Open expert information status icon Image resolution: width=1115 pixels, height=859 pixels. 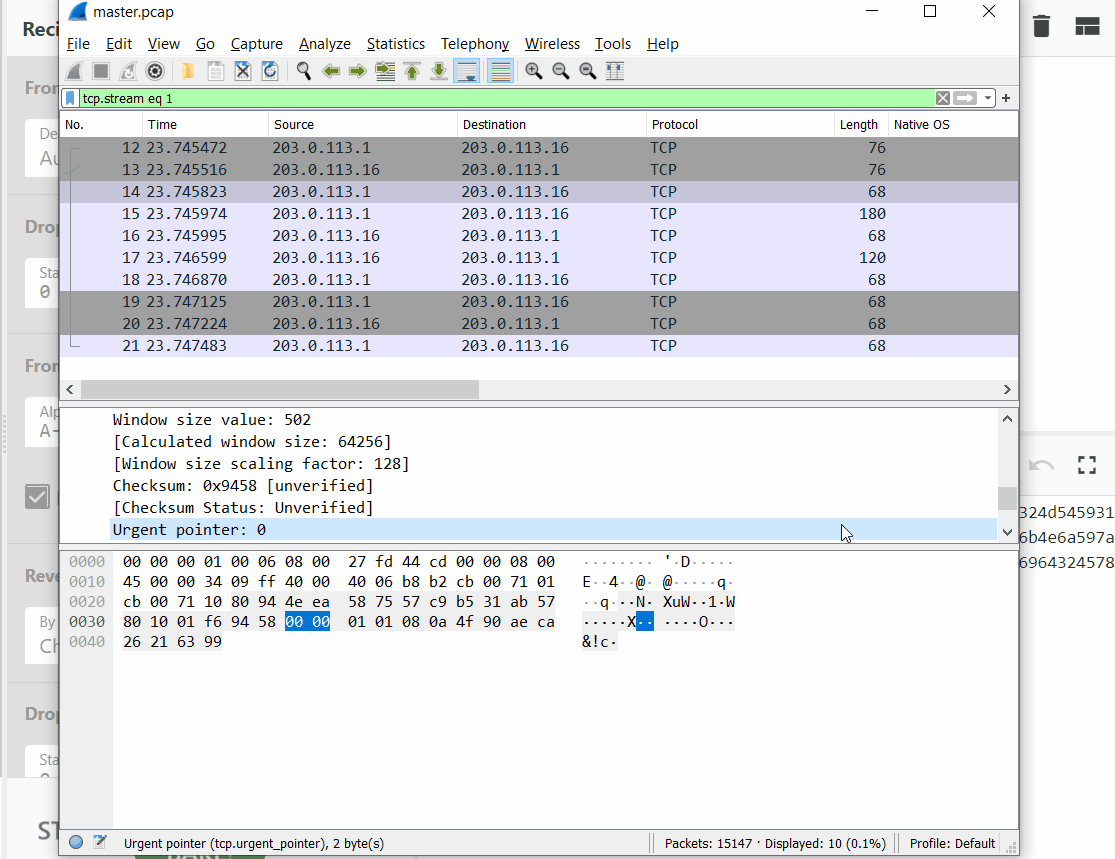pos(76,843)
